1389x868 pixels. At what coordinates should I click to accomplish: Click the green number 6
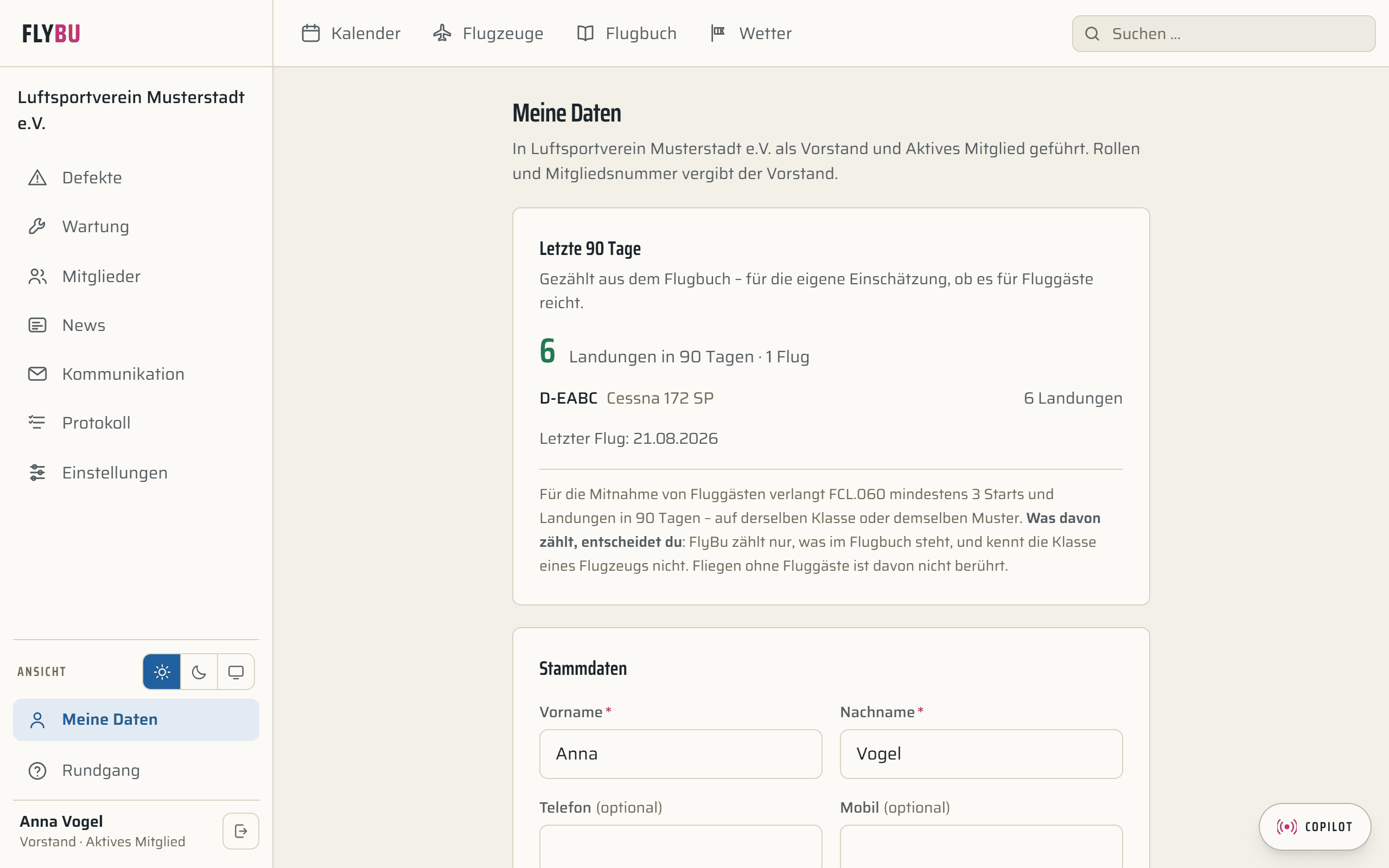[x=547, y=351]
